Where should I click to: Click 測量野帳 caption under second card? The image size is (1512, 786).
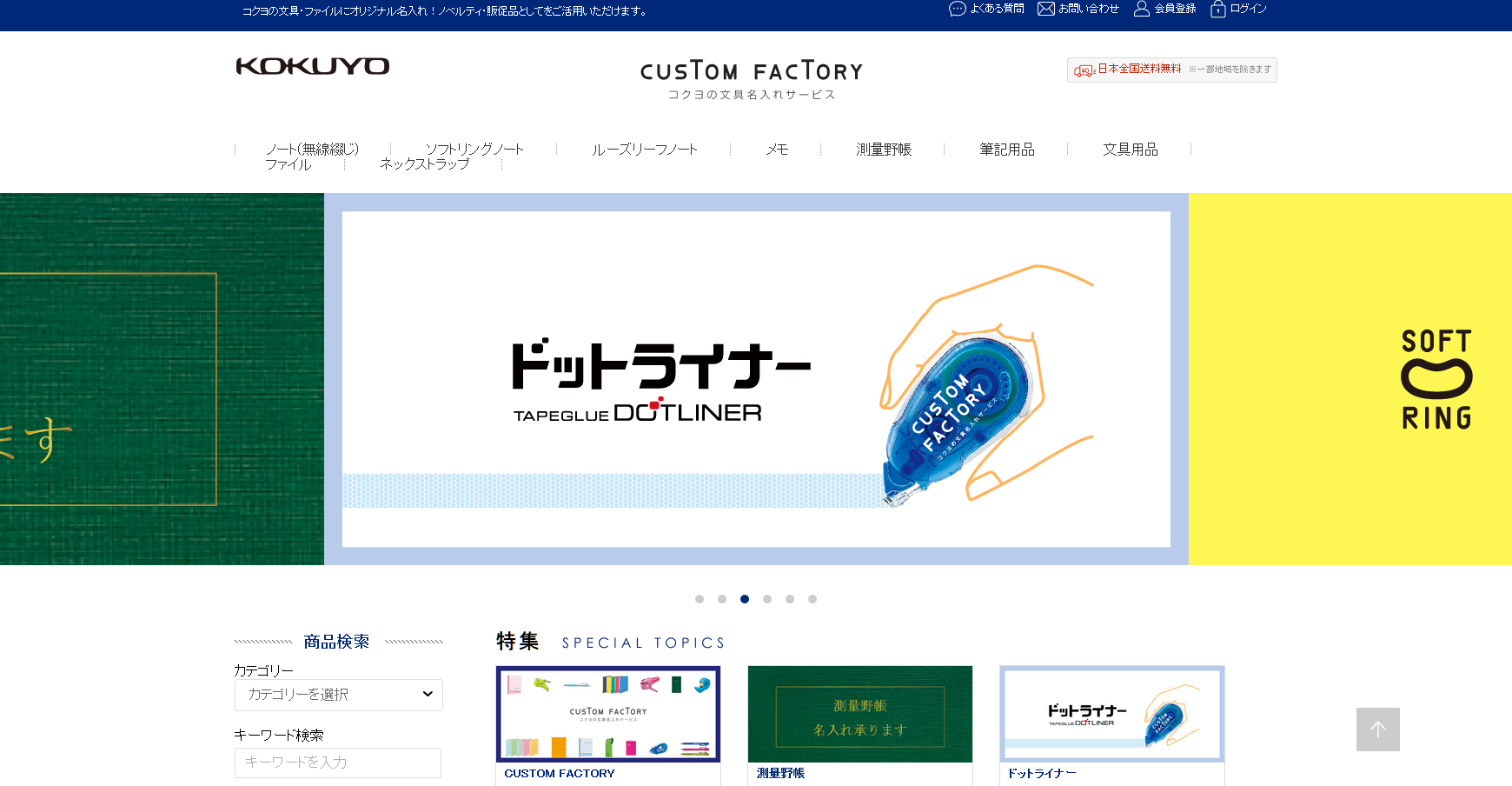click(x=780, y=773)
